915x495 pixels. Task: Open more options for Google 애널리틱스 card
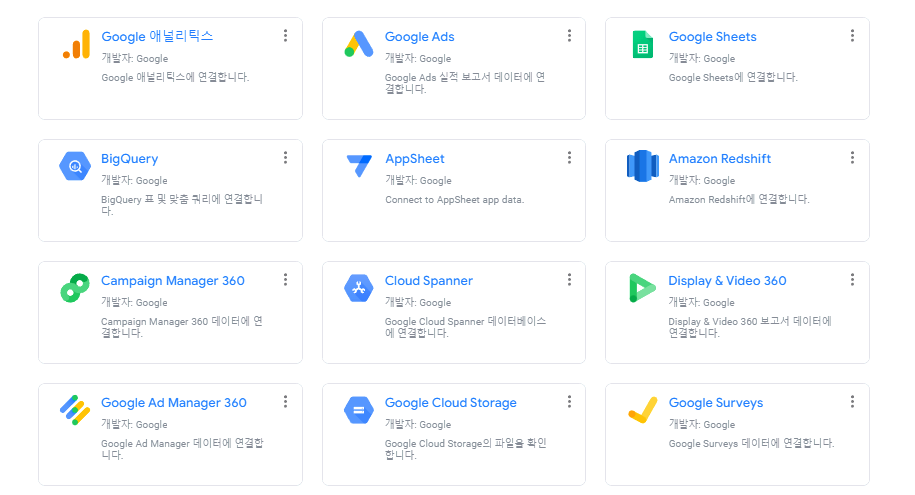point(285,36)
